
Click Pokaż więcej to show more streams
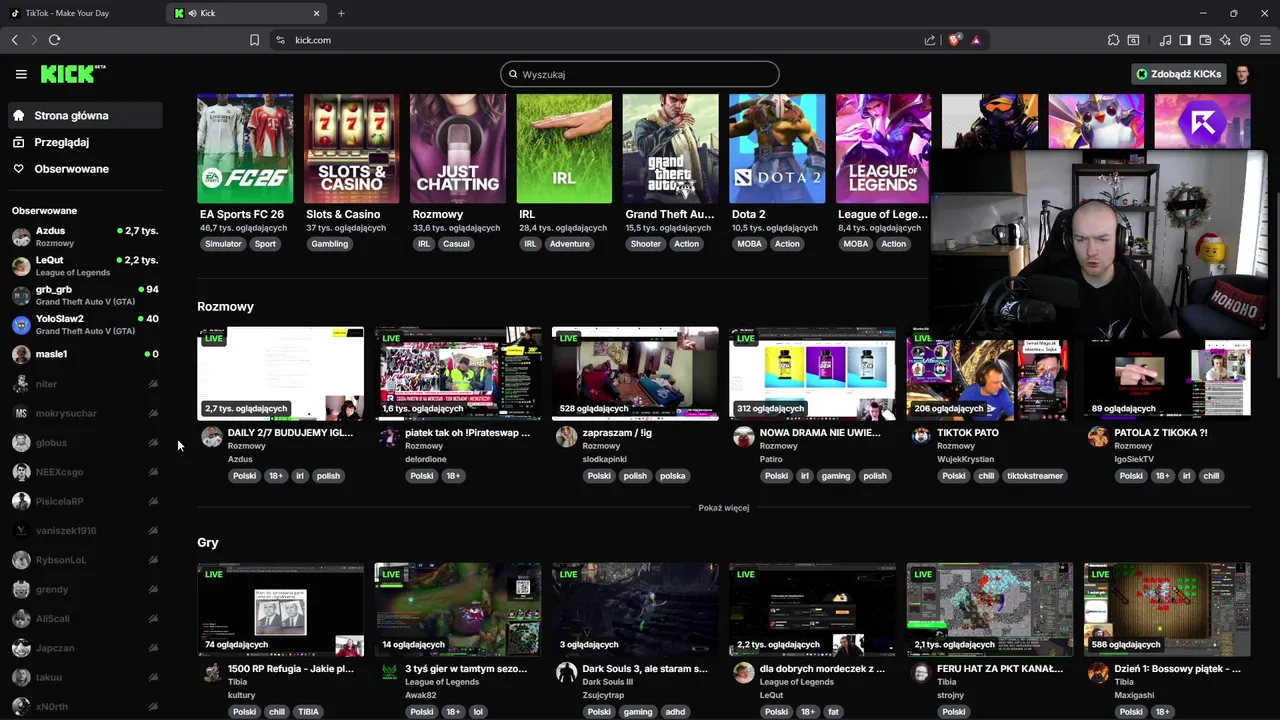723,508
